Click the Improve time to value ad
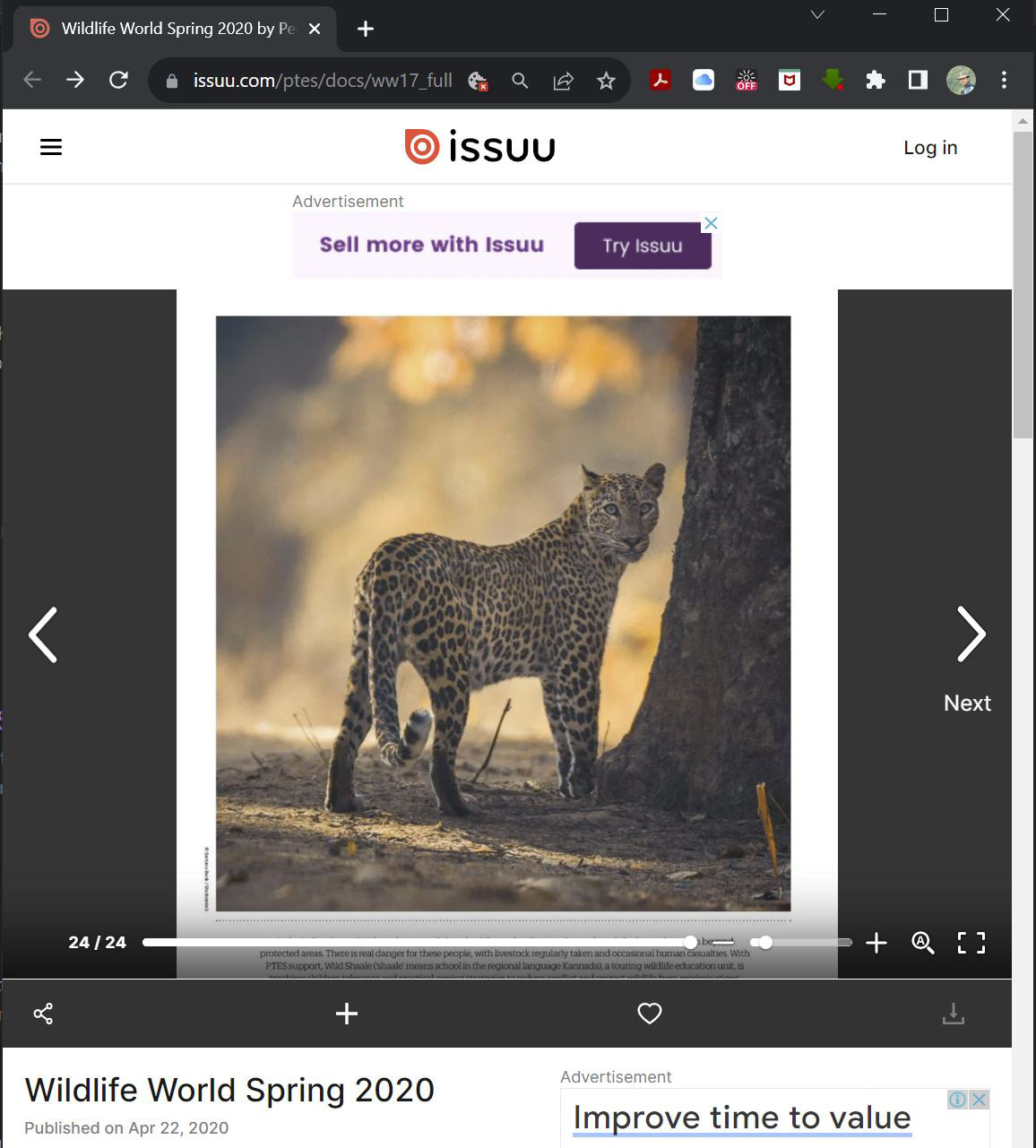The height and width of the screenshot is (1148, 1036). click(x=742, y=1118)
